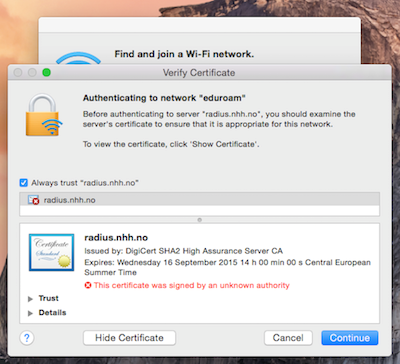Screen dimensions: 400x364
Task: Click Hide Certificate button
Action: pos(129,338)
